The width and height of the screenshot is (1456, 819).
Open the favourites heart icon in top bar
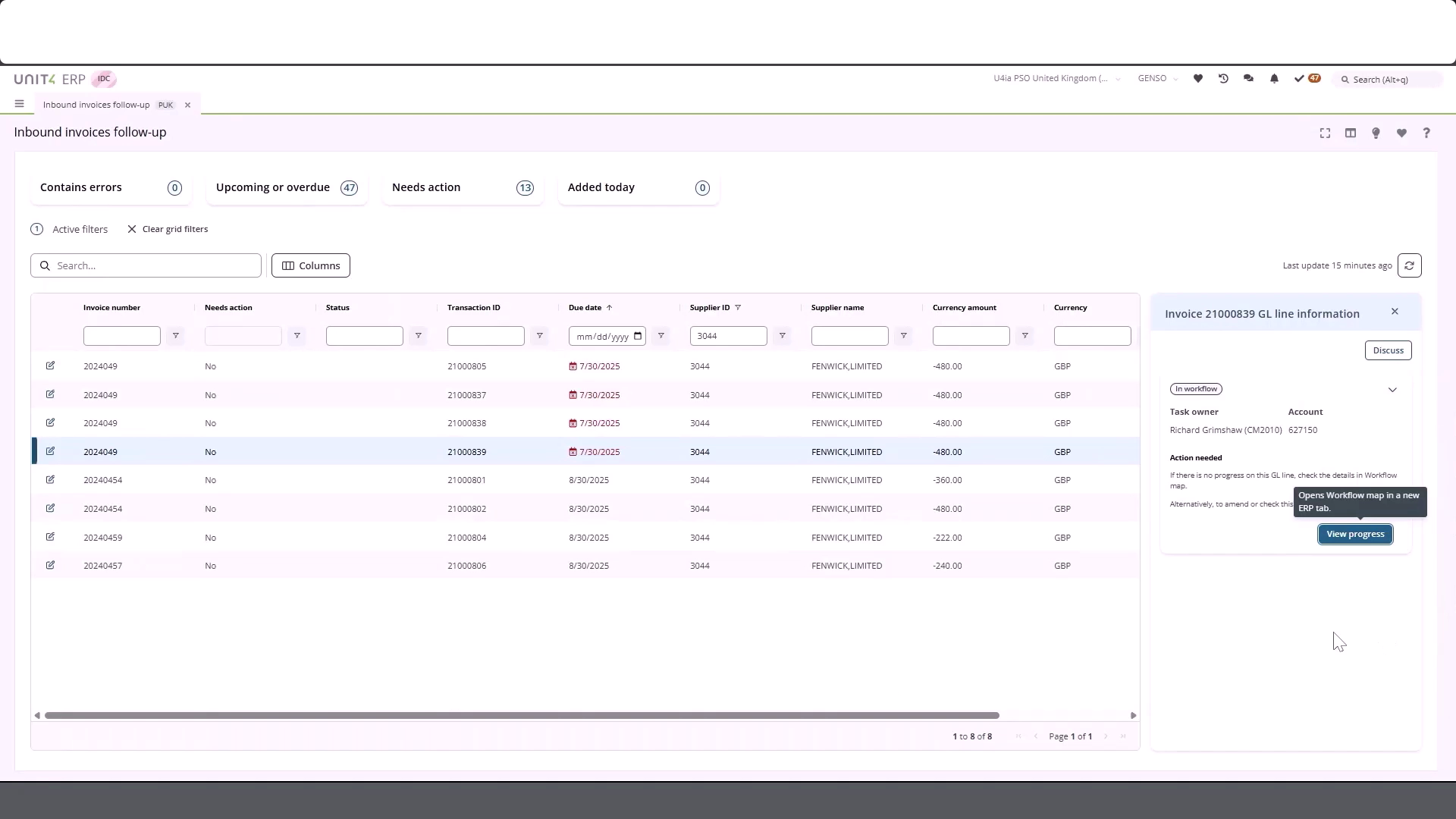coord(1198,78)
